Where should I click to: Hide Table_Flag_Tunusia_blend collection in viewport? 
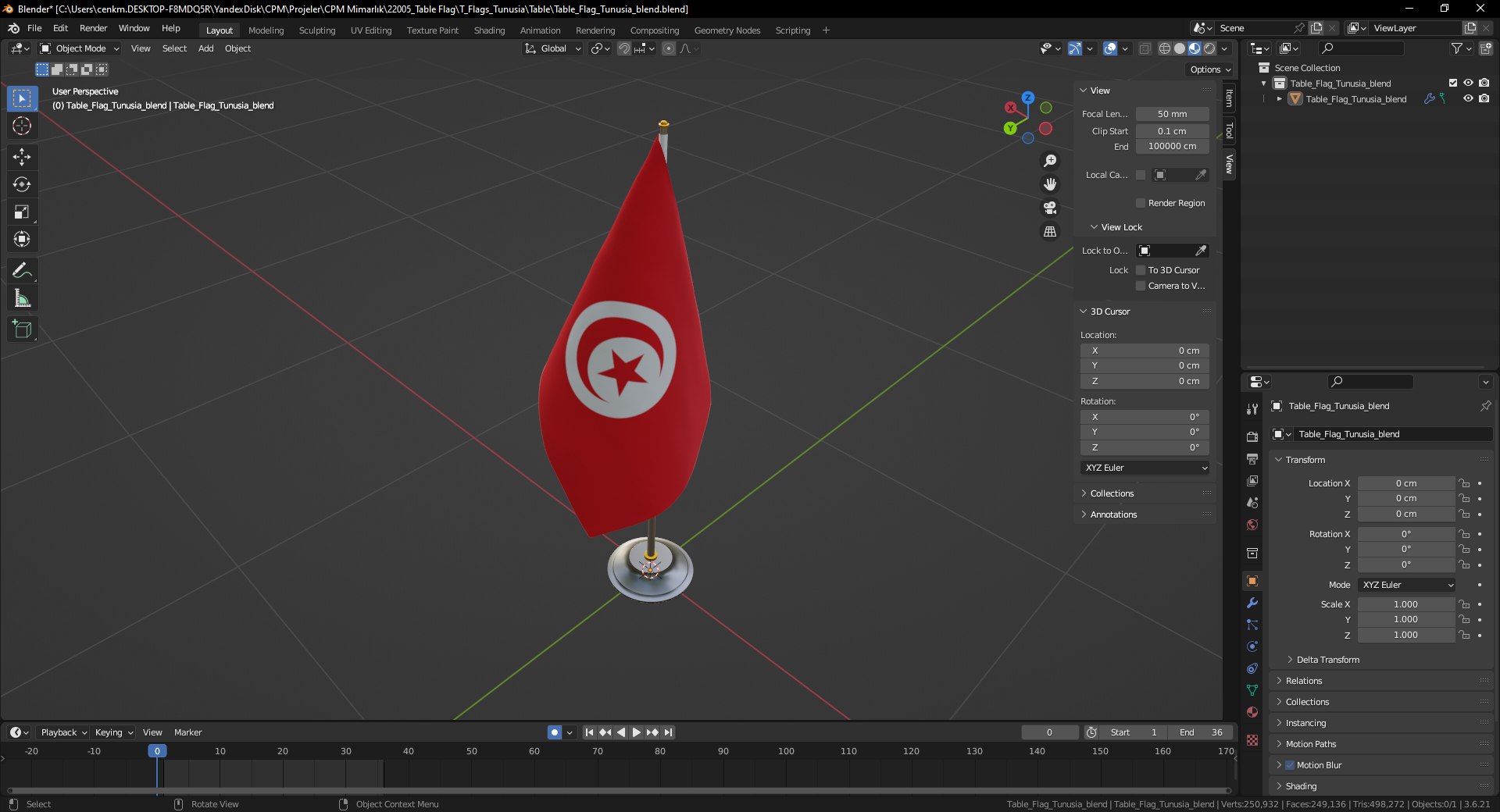pyautogui.click(x=1468, y=83)
